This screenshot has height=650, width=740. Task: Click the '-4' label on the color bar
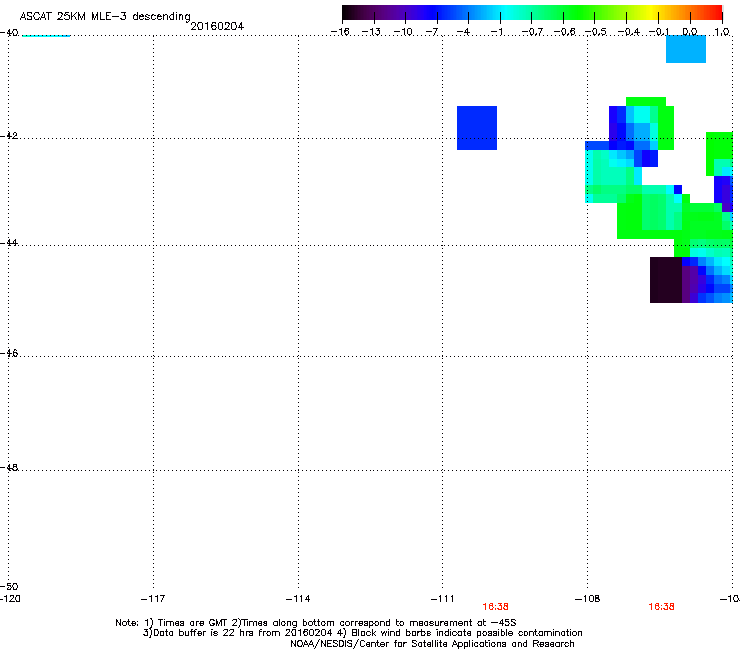(x=463, y=32)
